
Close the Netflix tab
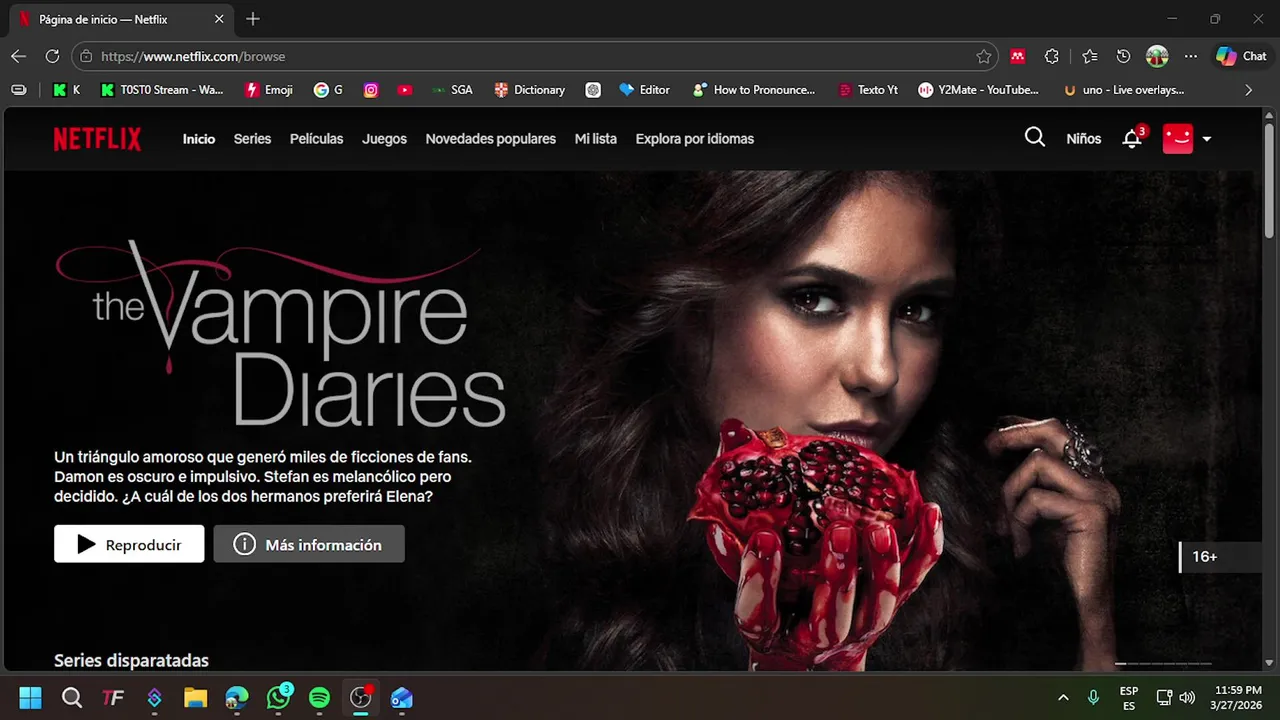pyautogui.click(x=219, y=19)
